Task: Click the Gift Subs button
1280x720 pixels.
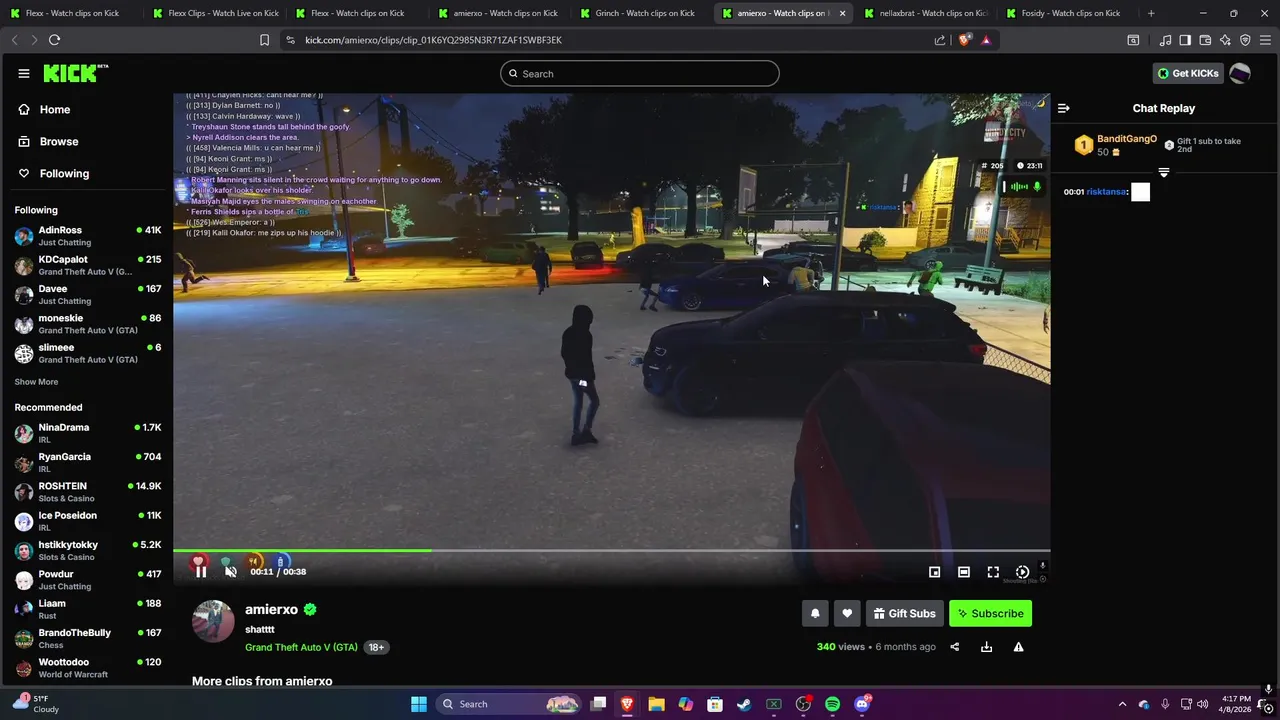Action: point(904,613)
